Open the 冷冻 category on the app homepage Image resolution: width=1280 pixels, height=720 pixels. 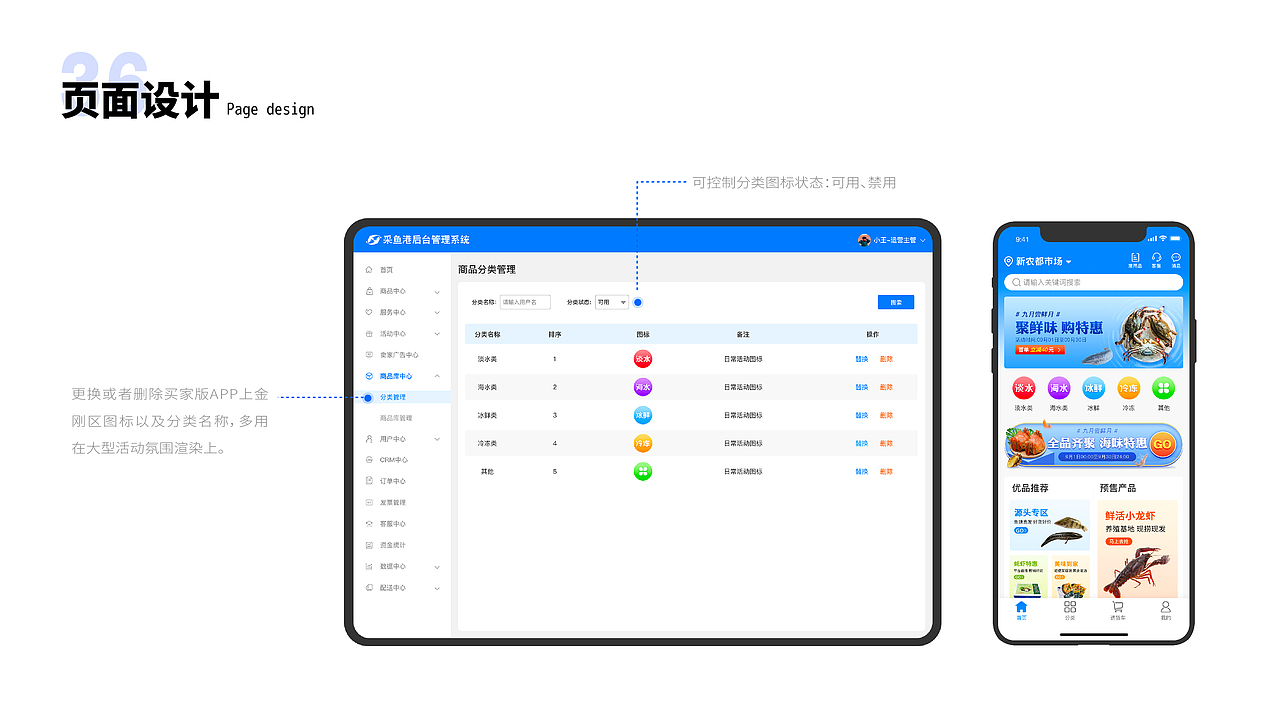(x=1128, y=389)
